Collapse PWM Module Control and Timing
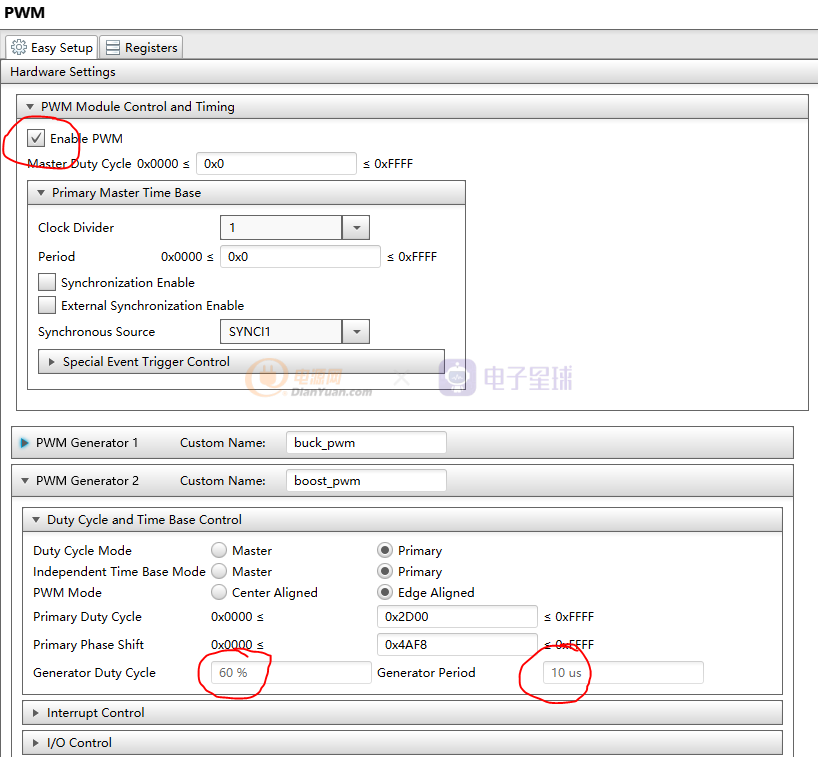The height and width of the screenshot is (757, 818). click(30, 107)
